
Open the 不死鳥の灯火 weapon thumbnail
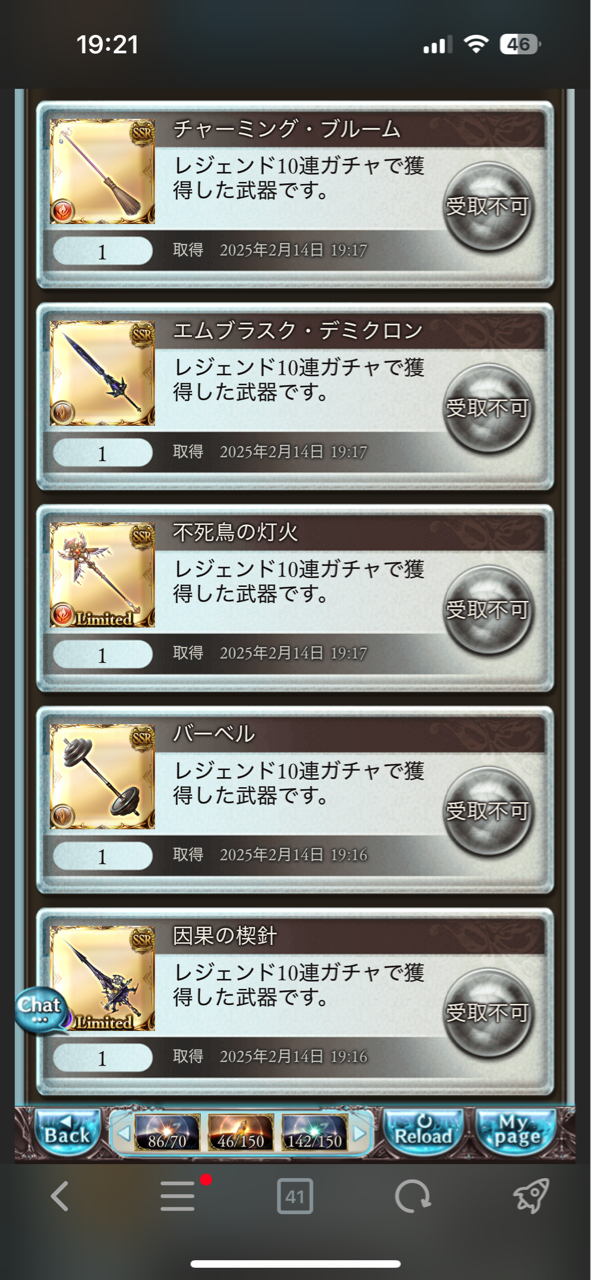[x=102, y=575]
